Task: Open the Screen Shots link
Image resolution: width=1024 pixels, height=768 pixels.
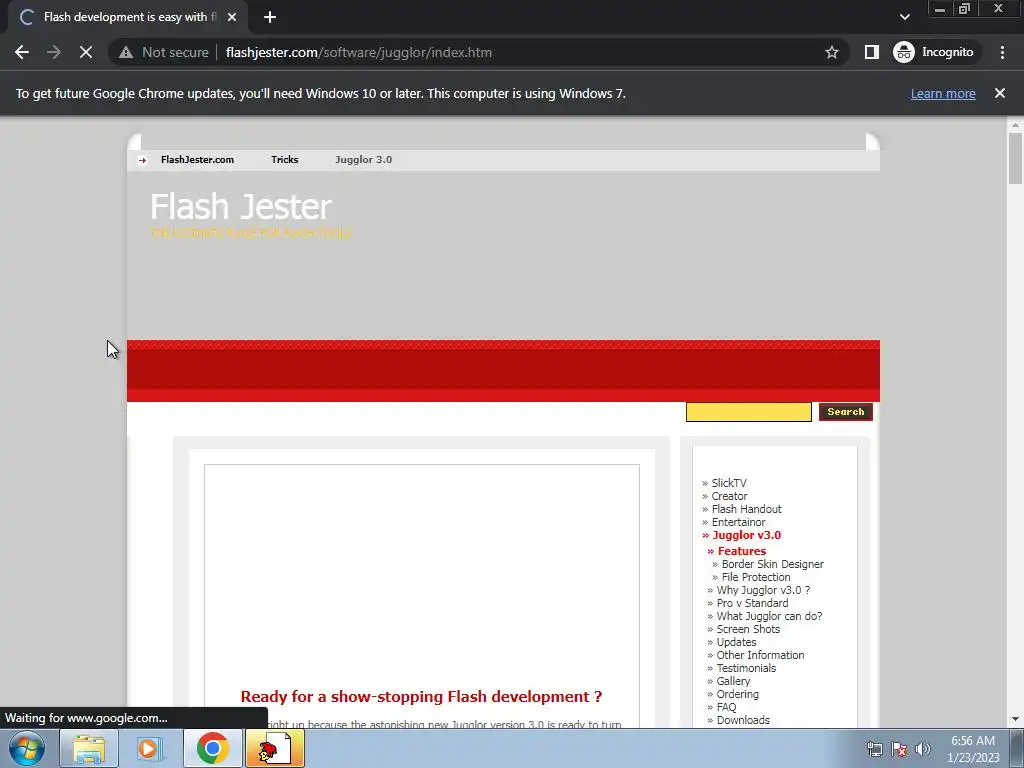Action: [x=748, y=629]
